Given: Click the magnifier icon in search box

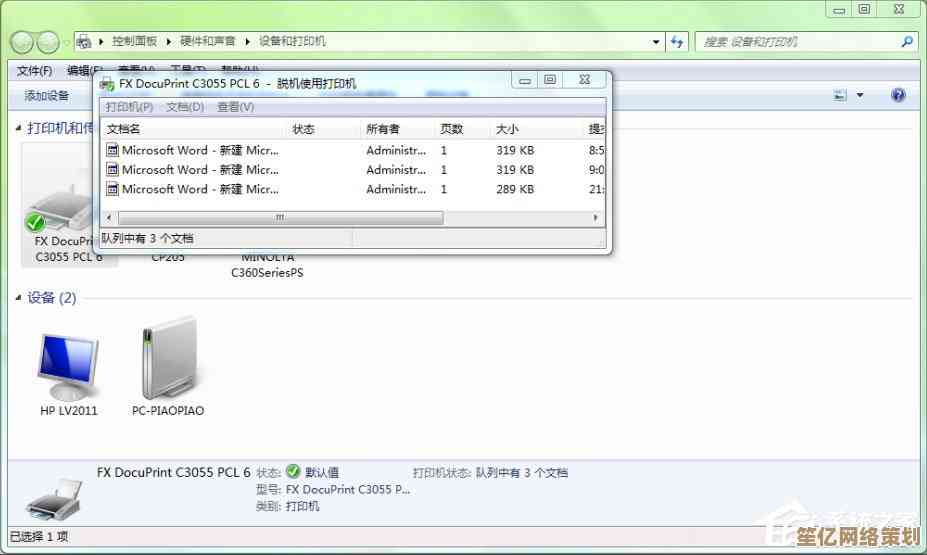Looking at the screenshot, I should point(906,42).
